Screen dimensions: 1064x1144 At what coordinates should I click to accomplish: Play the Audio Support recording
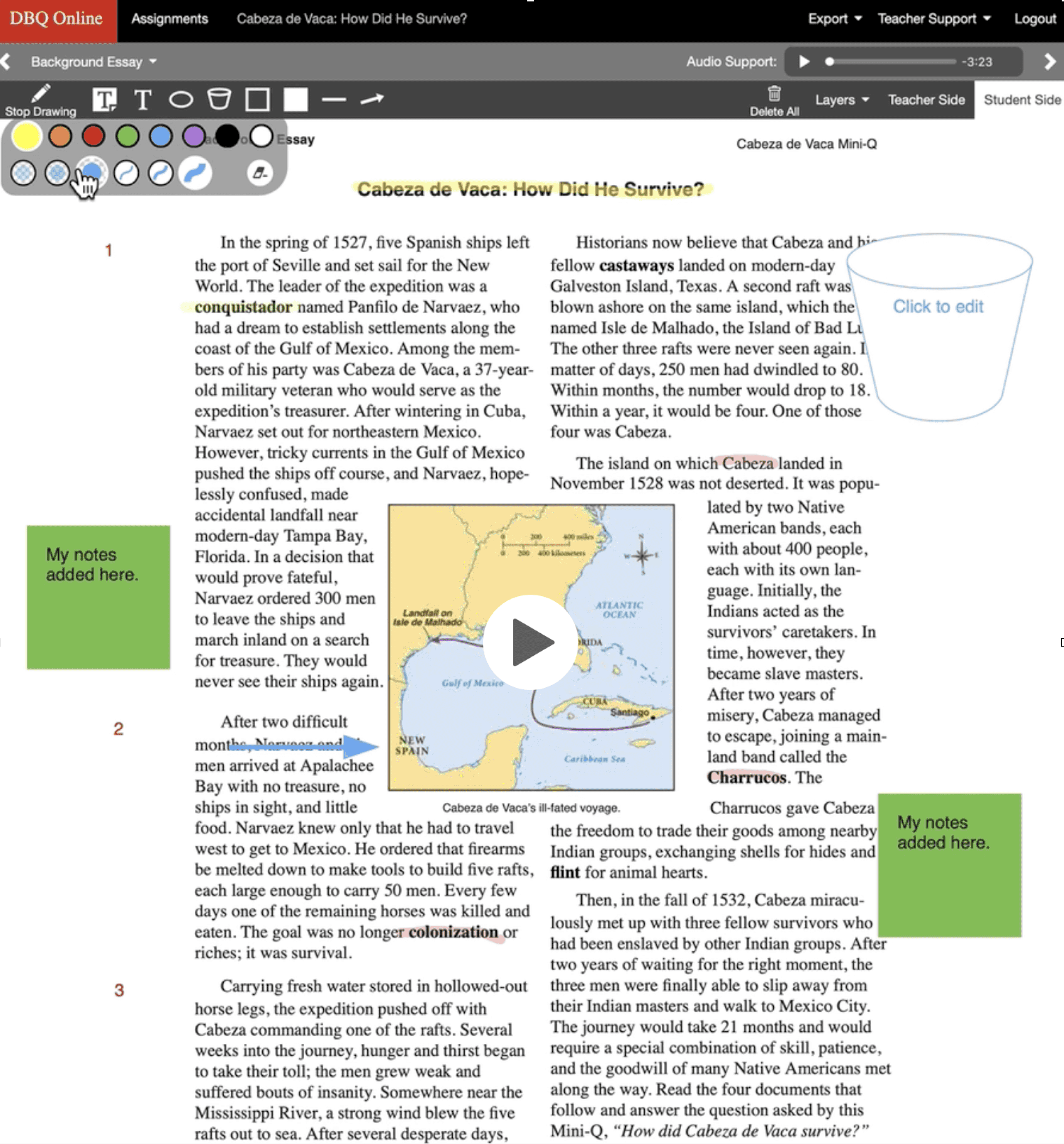pos(804,62)
